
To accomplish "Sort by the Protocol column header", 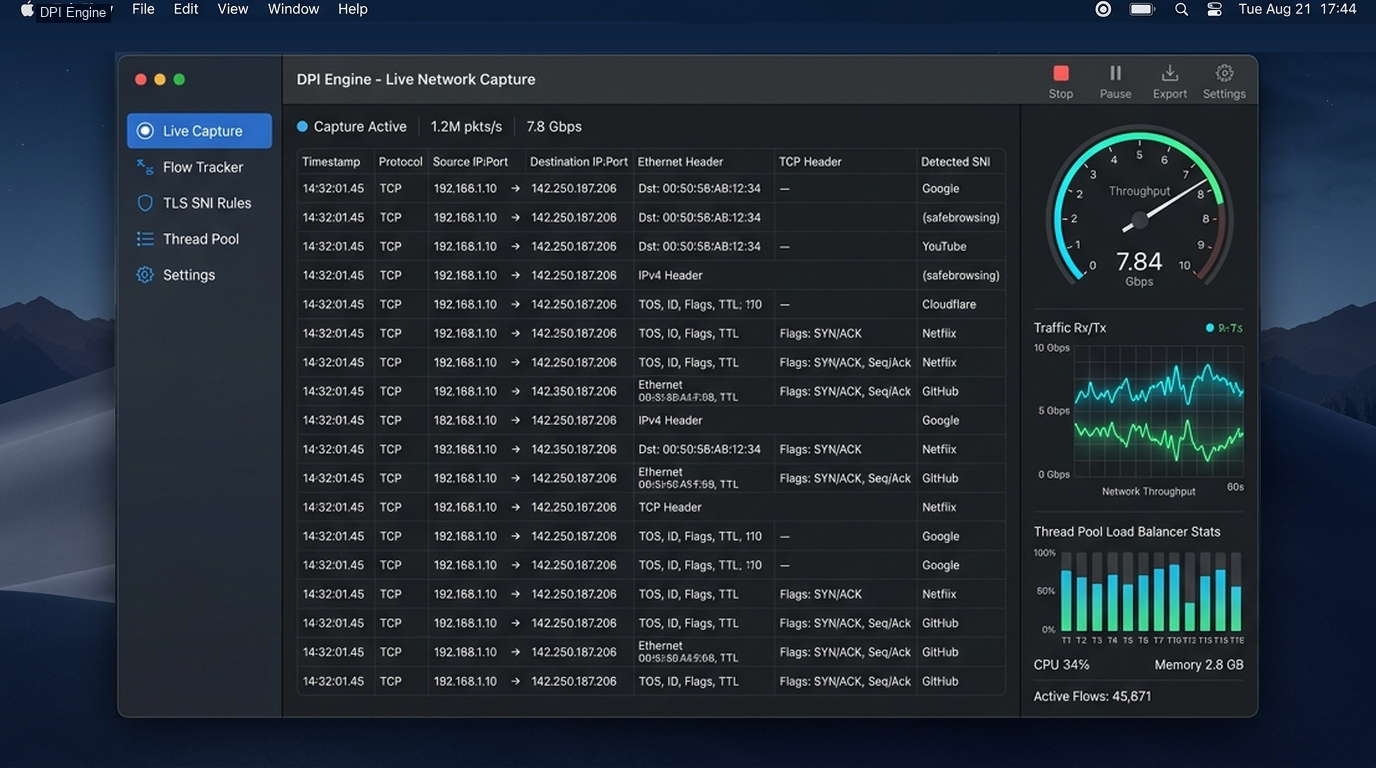I will (401, 162).
